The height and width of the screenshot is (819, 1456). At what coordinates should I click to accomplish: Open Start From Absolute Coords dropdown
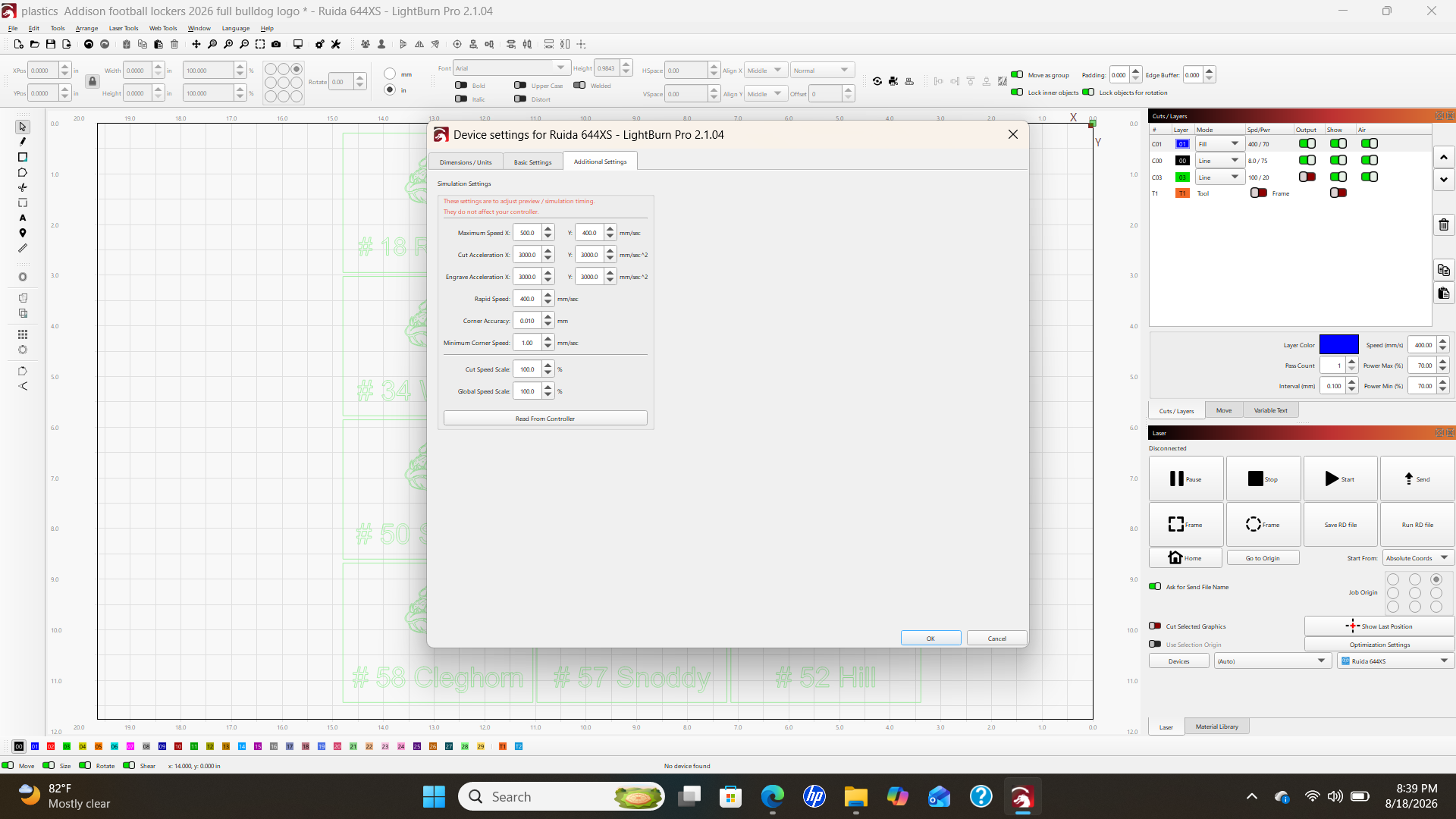coord(1417,558)
